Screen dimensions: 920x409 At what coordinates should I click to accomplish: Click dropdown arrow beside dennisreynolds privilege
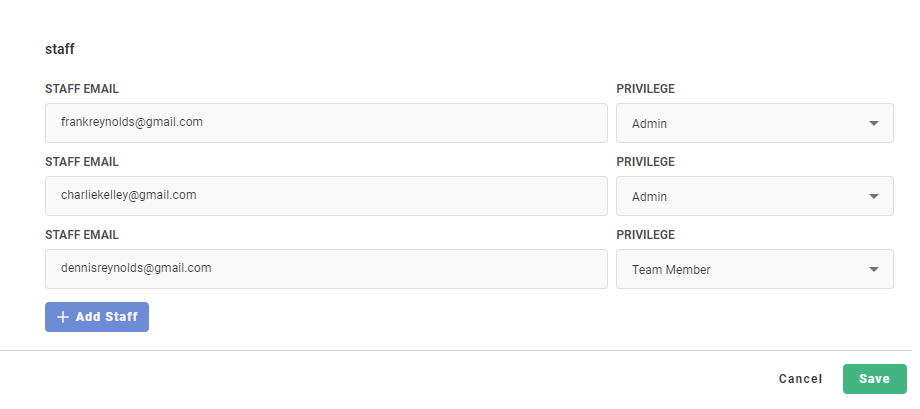873,270
